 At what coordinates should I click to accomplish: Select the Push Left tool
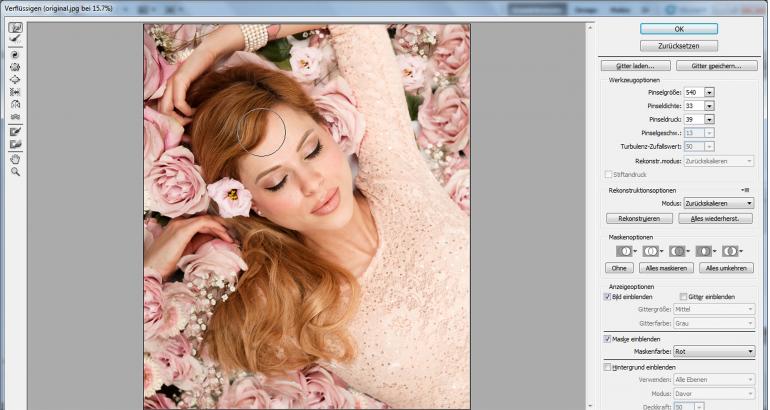click(x=15, y=92)
